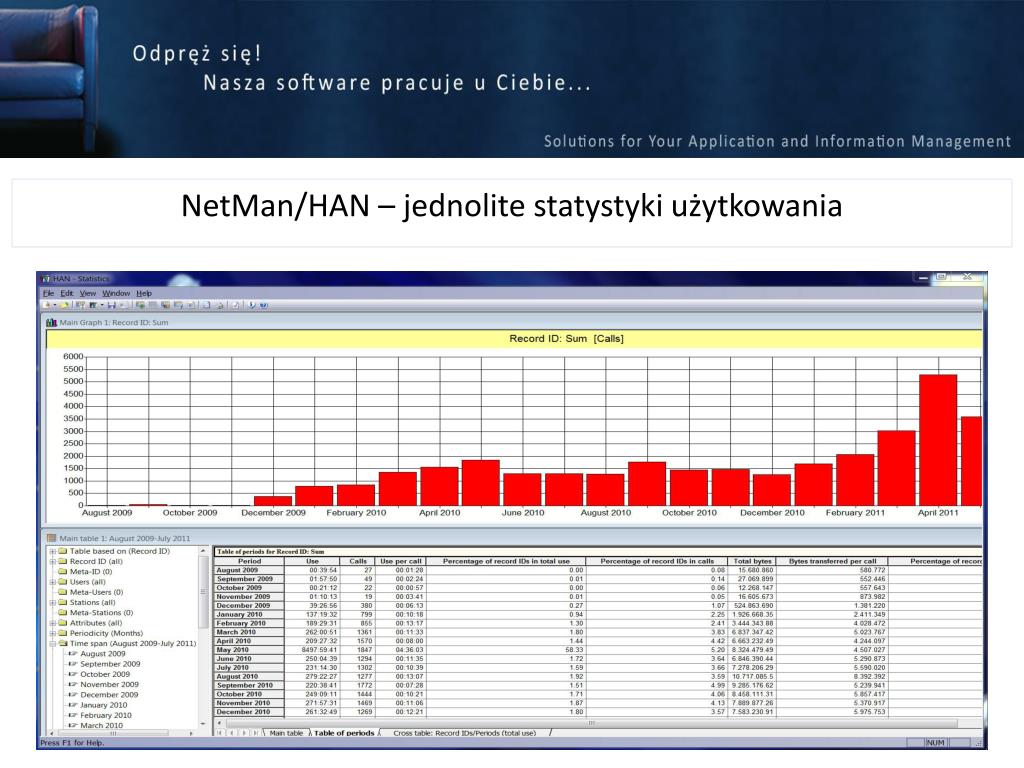Select December 2009 in the time span tree

pyautogui.click(x=109, y=695)
